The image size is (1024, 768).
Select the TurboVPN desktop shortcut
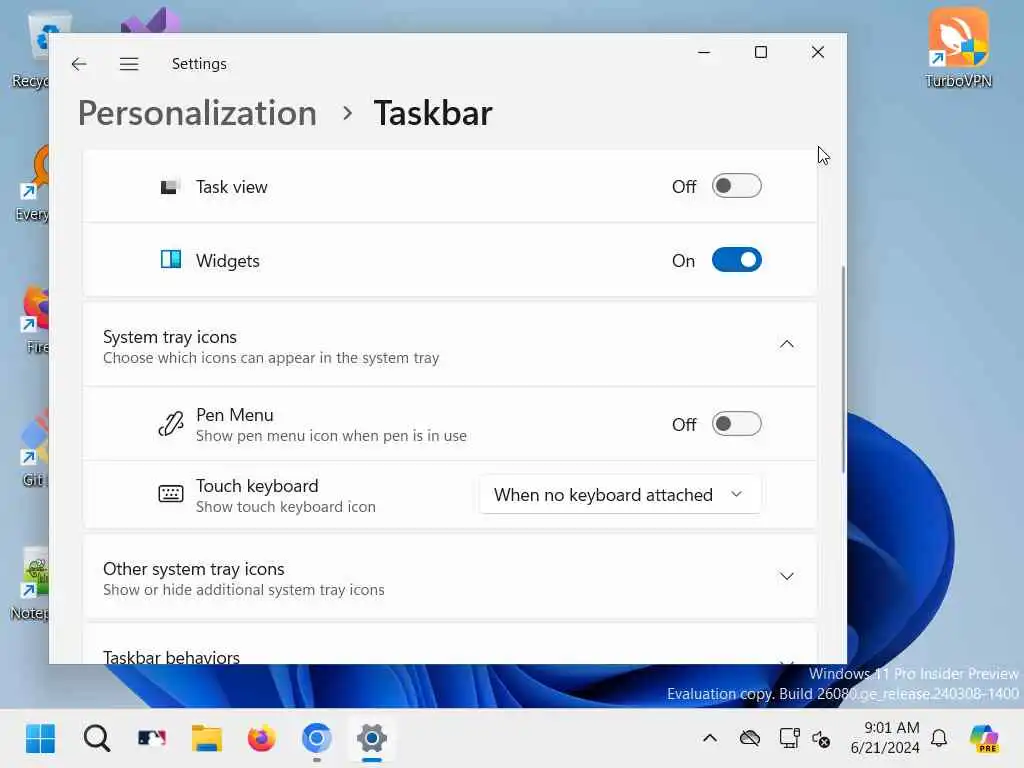(959, 48)
